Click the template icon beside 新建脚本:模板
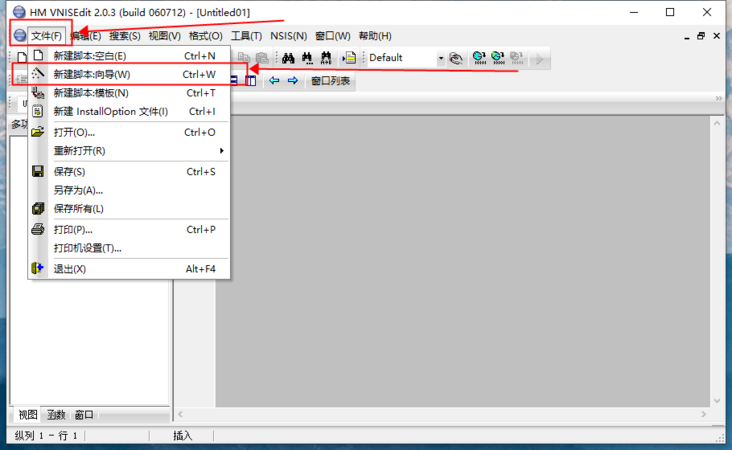This screenshot has height=450, width=732. (38, 93)
